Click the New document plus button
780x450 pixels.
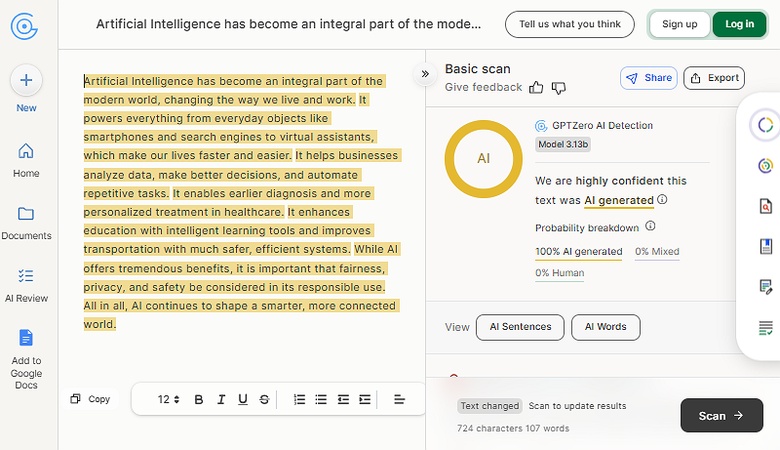point(26,80)
